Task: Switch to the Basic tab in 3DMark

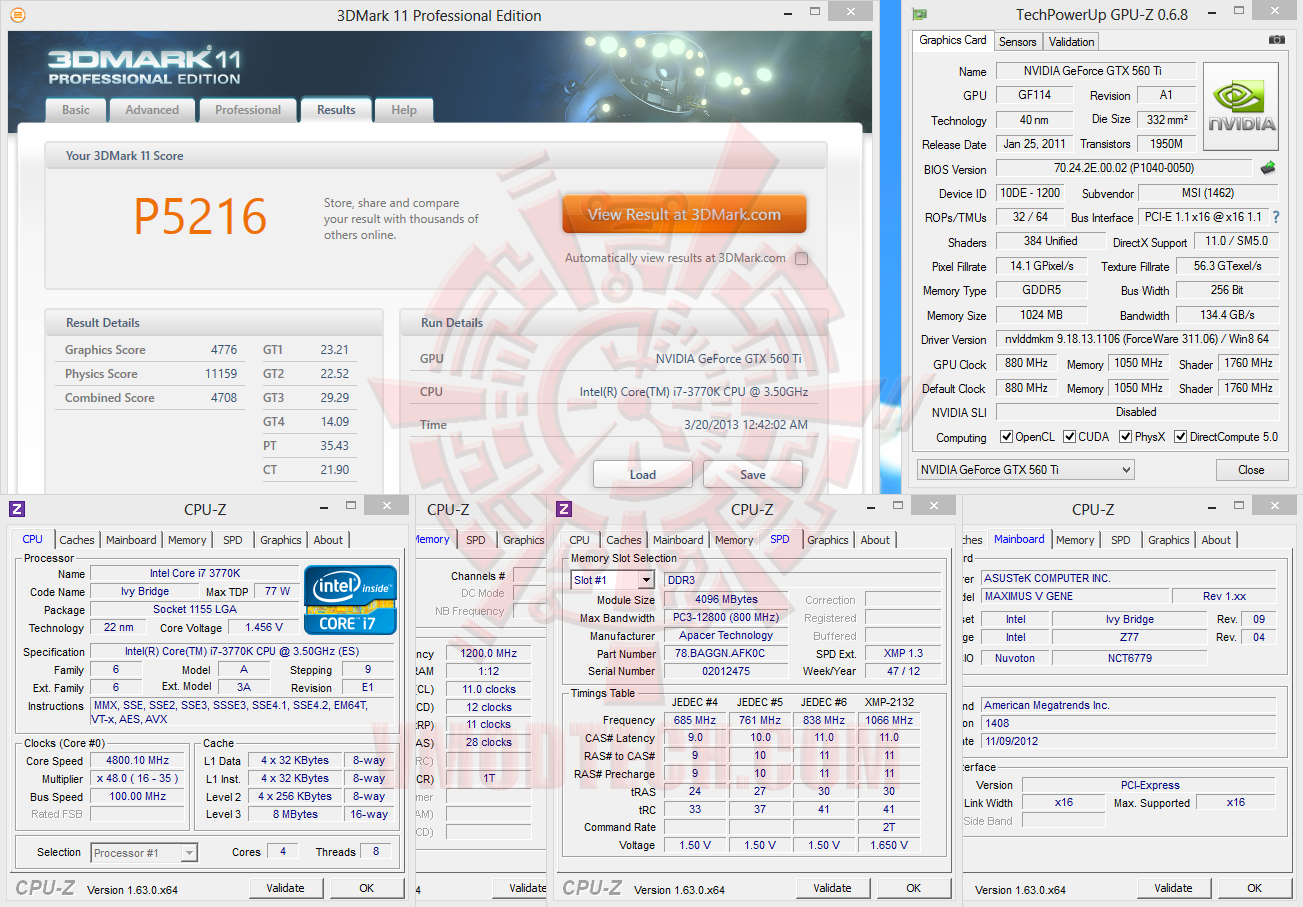Action: 76,110
